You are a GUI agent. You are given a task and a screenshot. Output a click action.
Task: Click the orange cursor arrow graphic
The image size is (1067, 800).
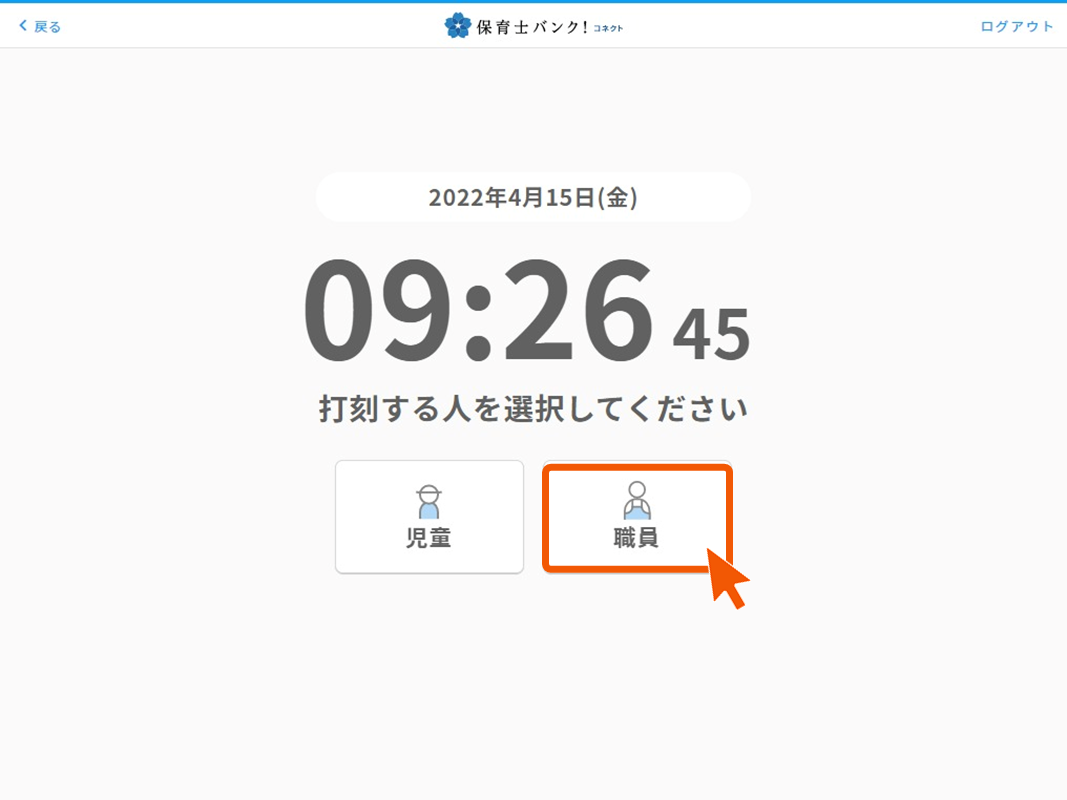pyautogui.click(x=726, y=578)
